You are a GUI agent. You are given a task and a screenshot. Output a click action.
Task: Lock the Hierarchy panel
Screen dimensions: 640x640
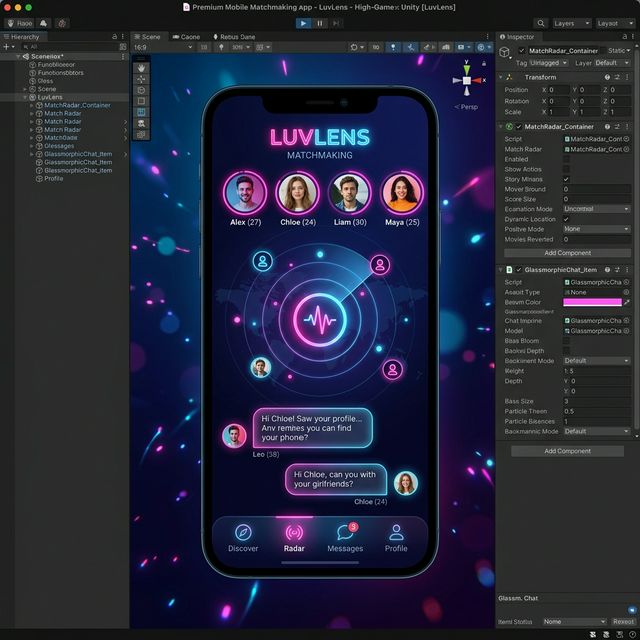[114, 37]
